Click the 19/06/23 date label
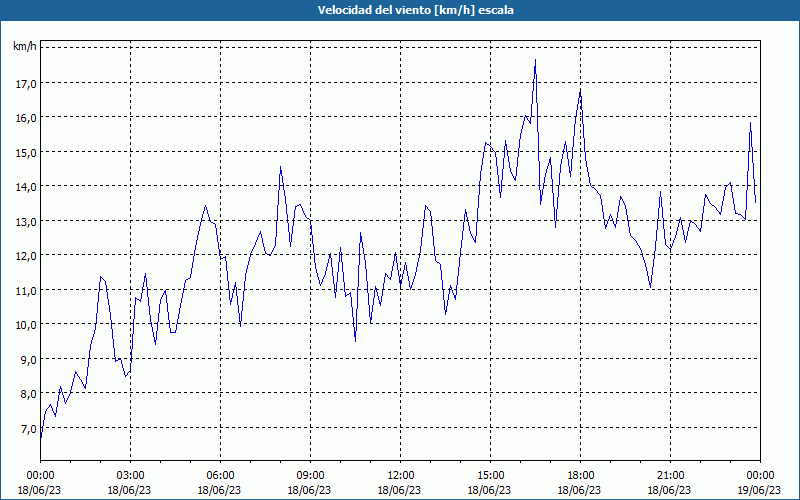 (759, 490)
